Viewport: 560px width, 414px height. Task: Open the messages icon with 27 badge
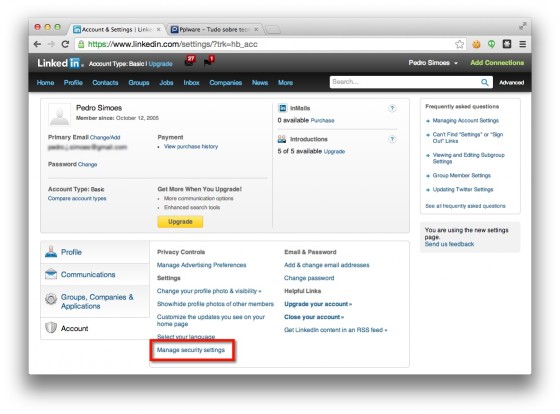[x=189, y=61]
